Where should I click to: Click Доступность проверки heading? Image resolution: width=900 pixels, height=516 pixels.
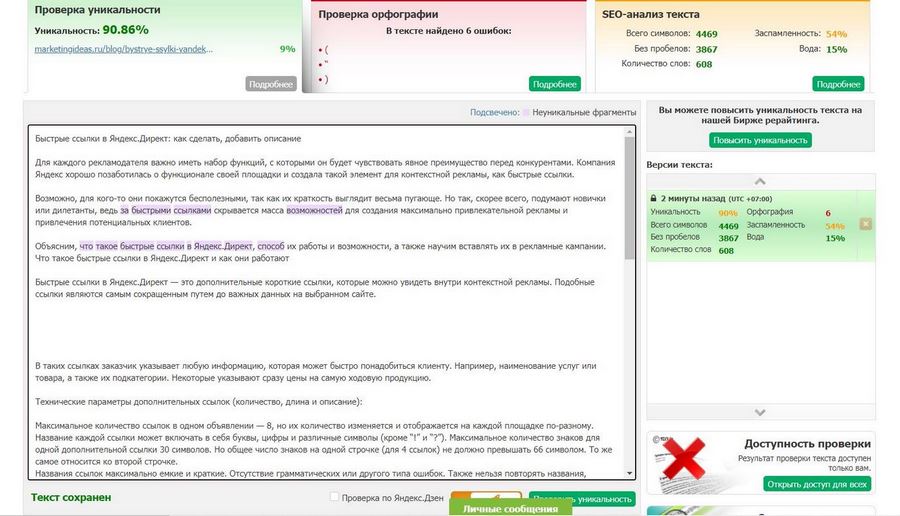808,444
